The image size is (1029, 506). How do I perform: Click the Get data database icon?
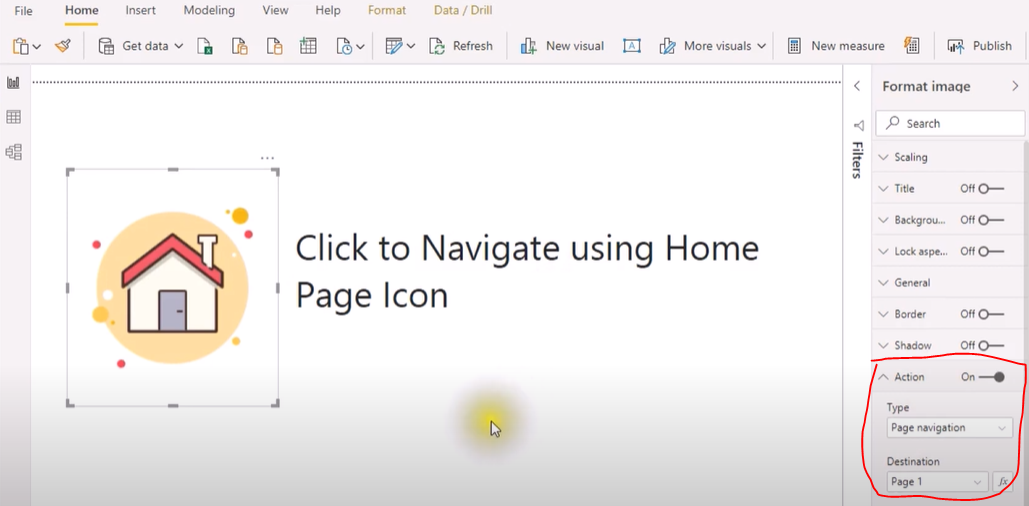[106, 46]
